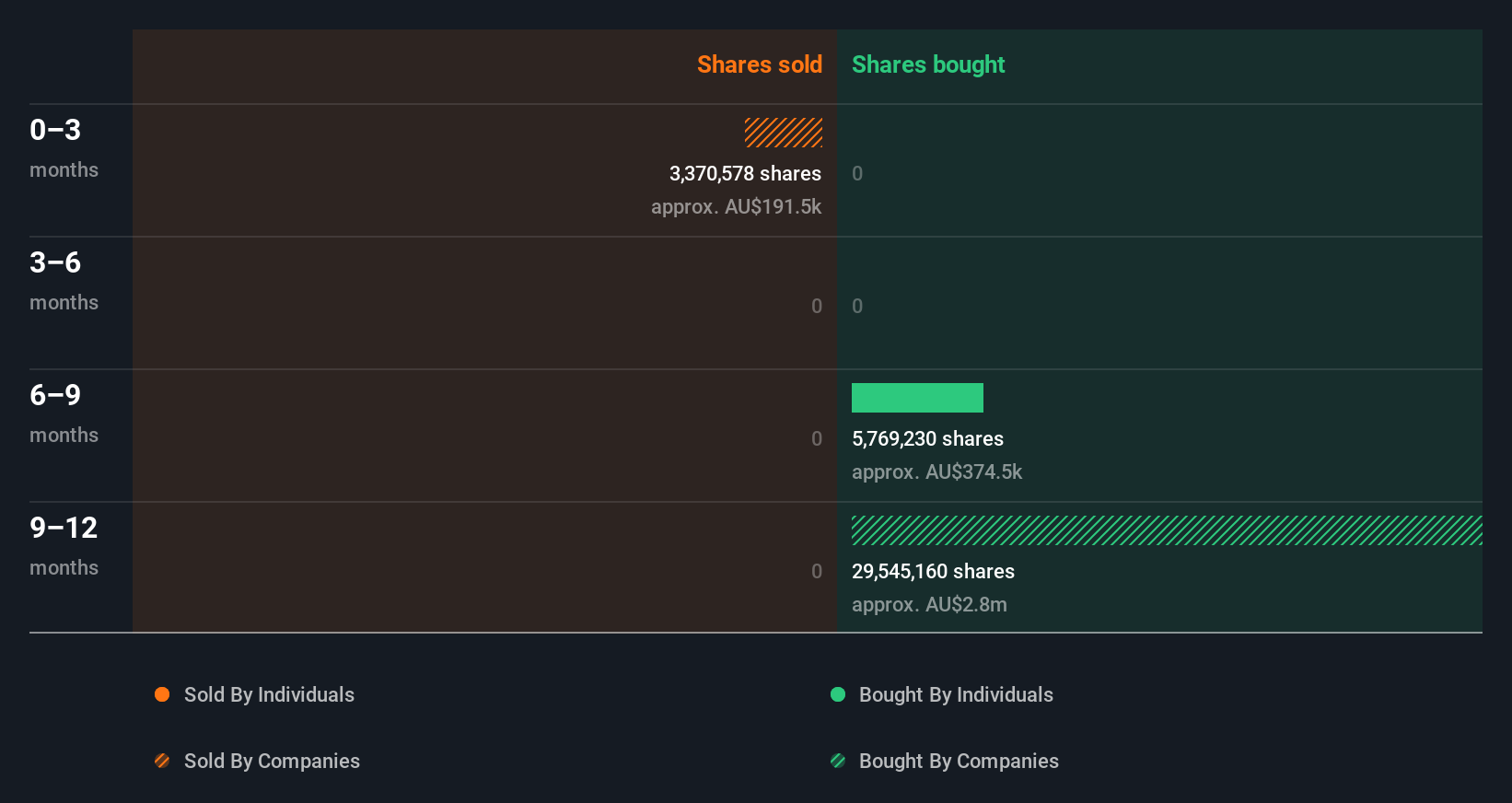Image resolution: width=1512 pixels, height=803 pixels.
Task: Click the orange Sold By Individuals legend dot
Action: pos(162,694)
